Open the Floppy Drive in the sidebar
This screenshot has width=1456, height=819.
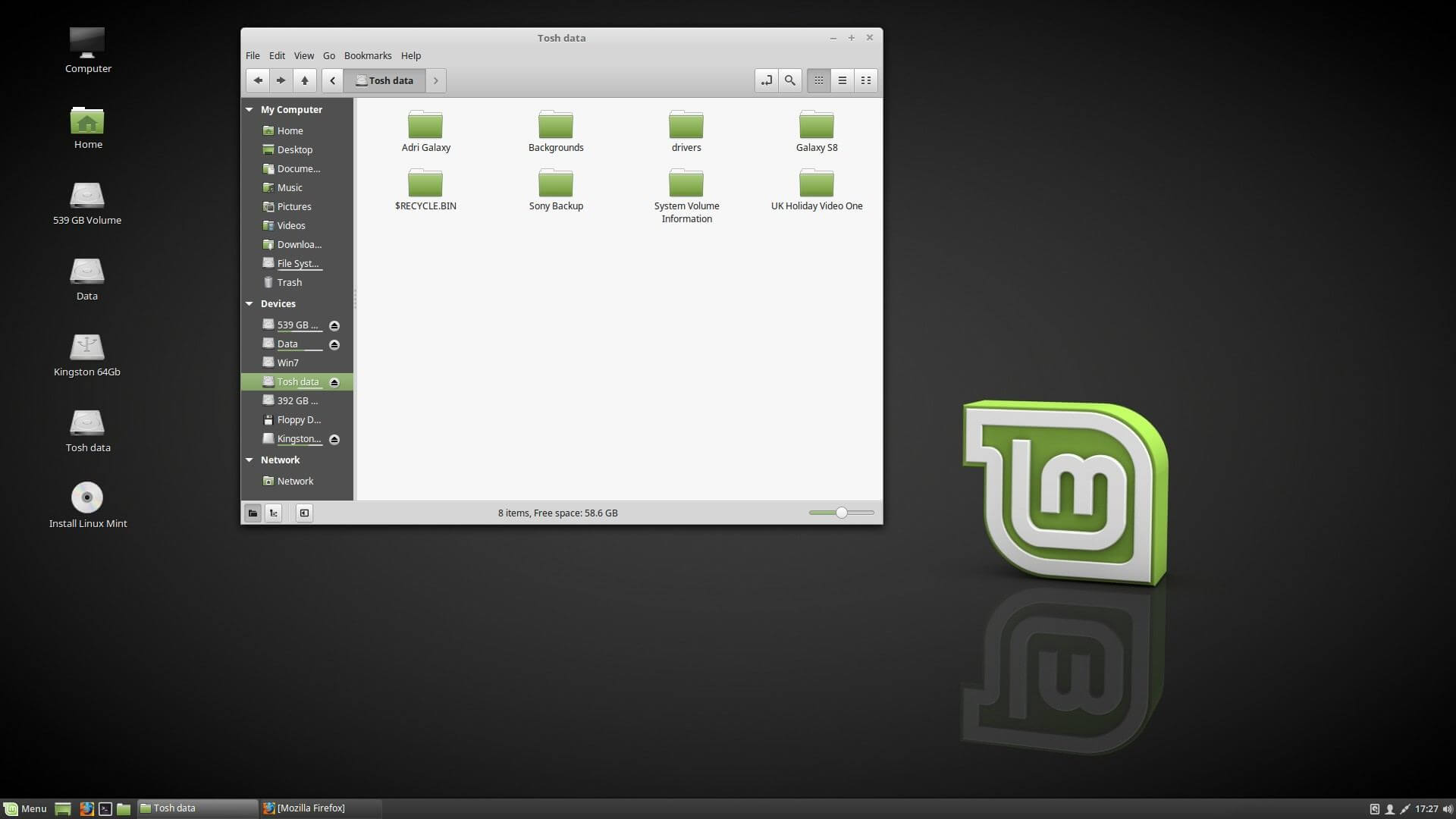tap(297, 420)
